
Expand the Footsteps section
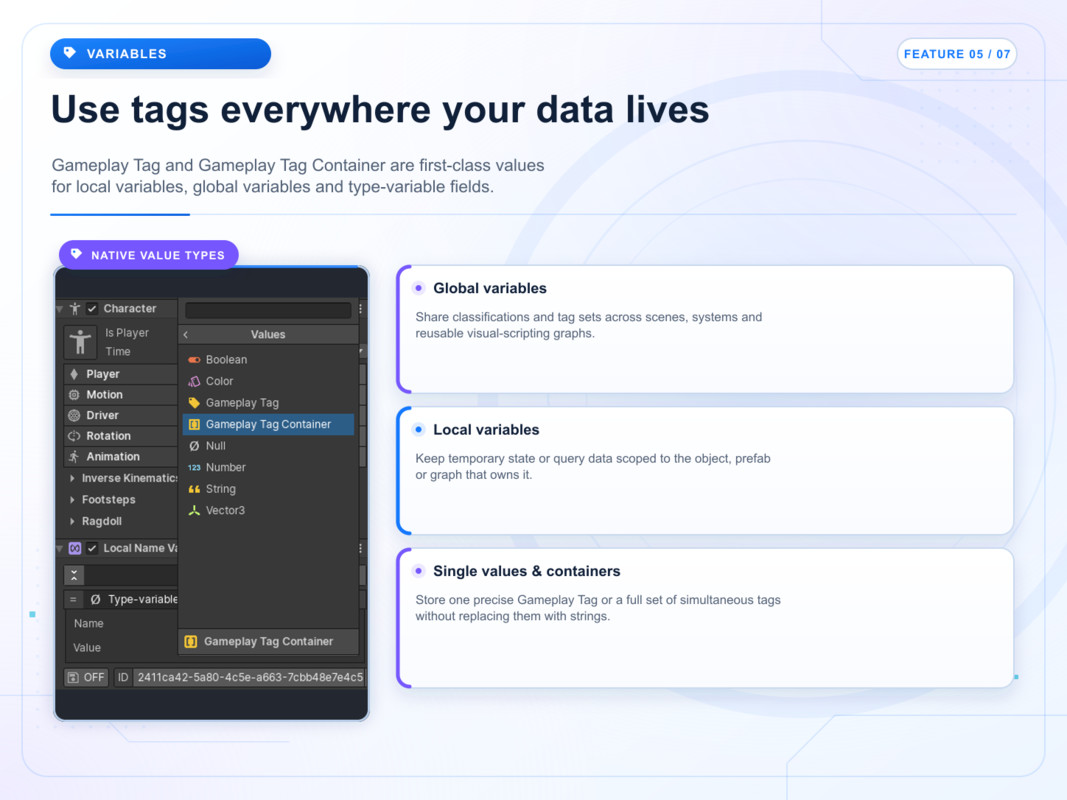(72, 500)
